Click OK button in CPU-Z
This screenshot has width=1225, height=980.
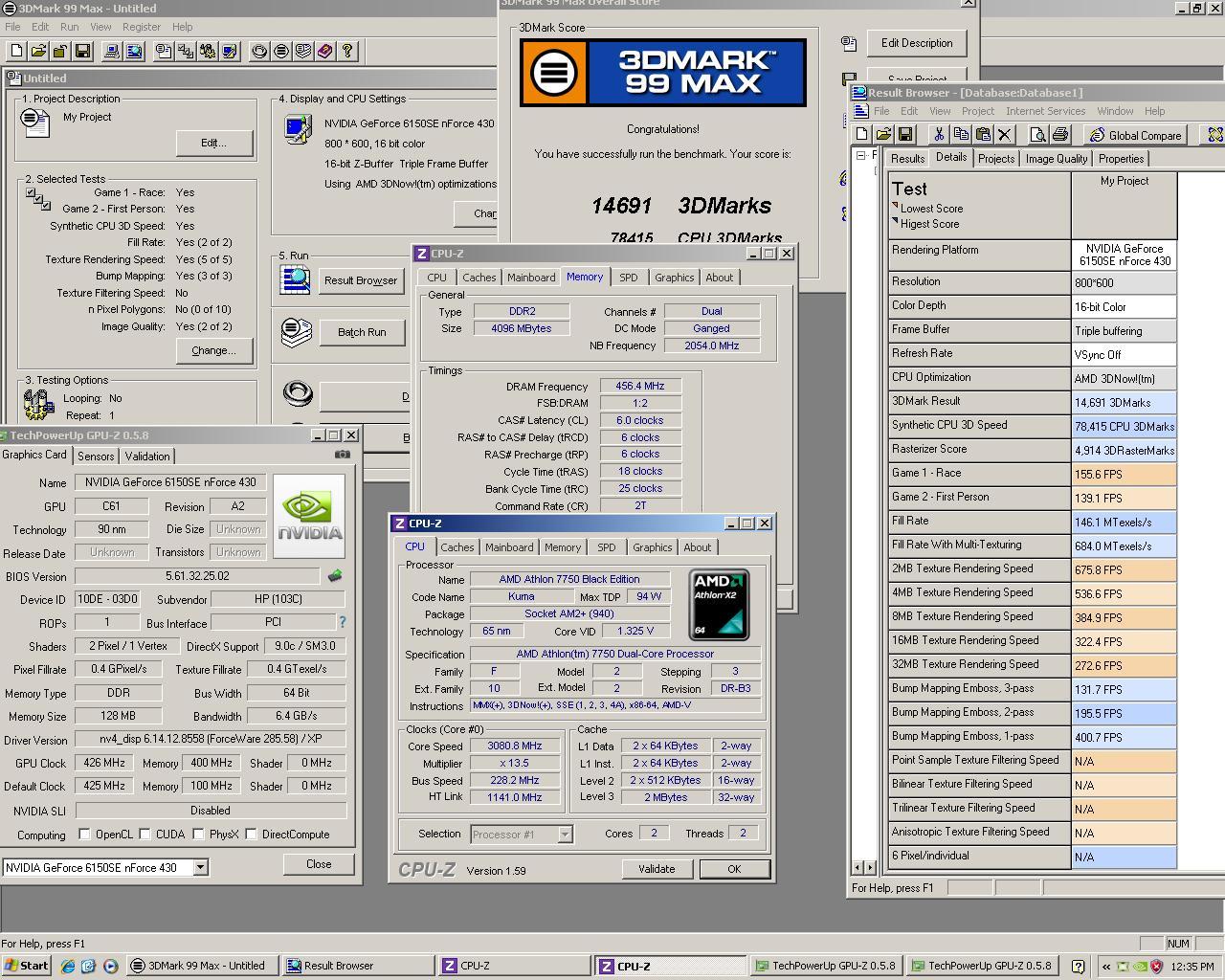734,869
